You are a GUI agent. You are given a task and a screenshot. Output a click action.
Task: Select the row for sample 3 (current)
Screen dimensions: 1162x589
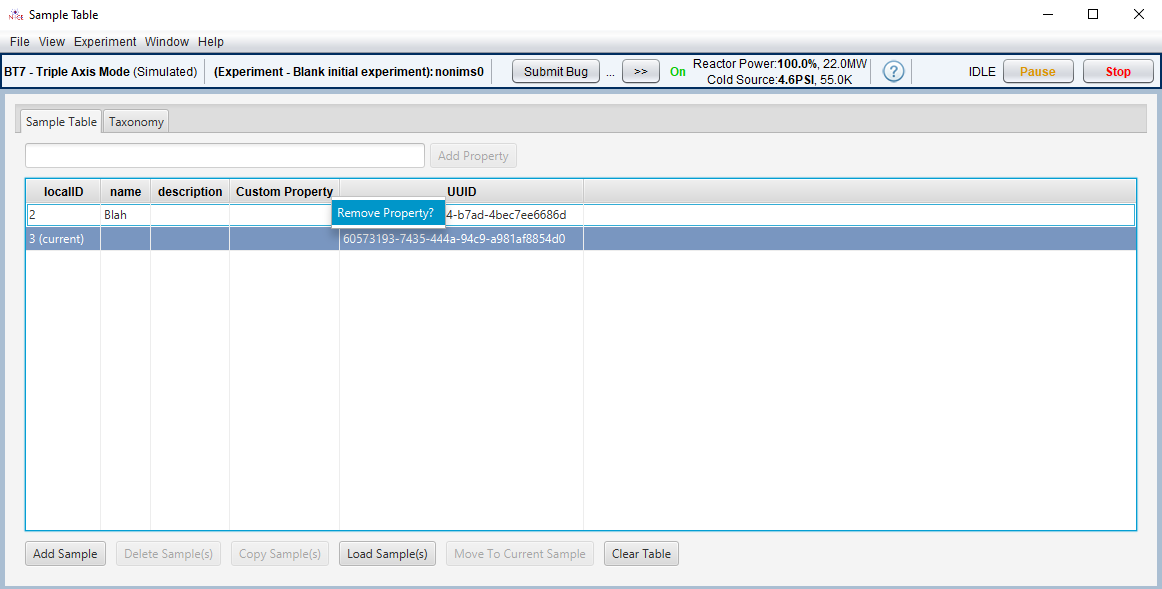click(x=64, y=239)
